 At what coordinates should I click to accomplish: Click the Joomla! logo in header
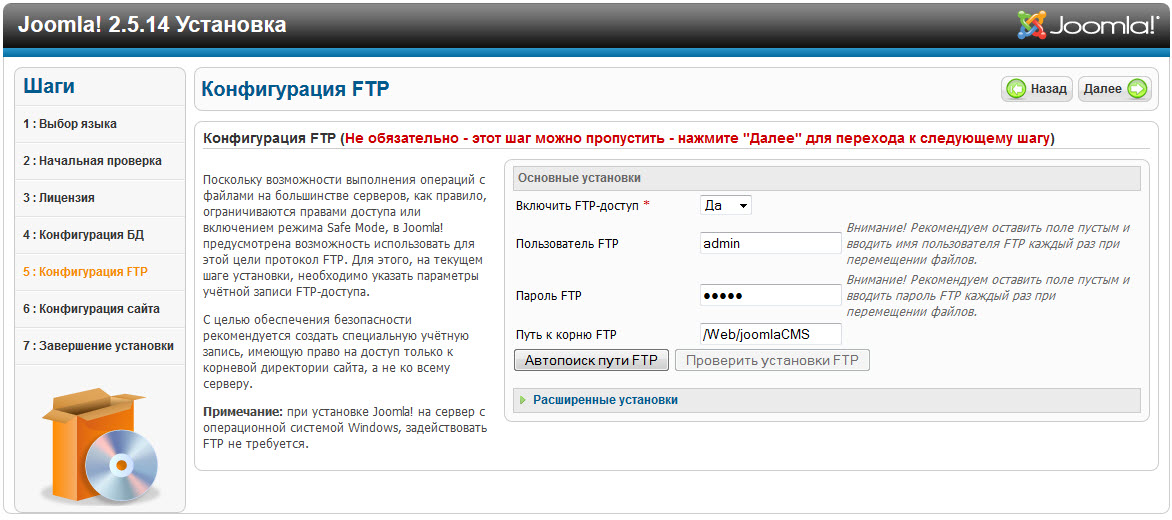[x=1087, y=25]
